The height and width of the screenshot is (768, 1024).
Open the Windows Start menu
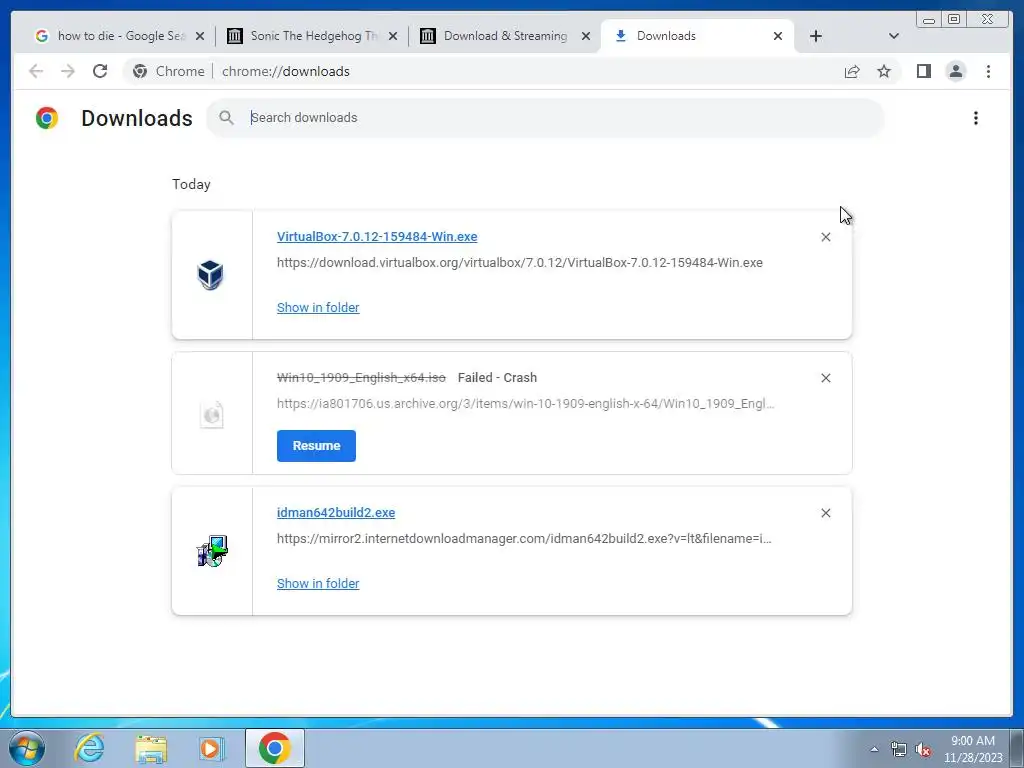[x=27, y=748]
